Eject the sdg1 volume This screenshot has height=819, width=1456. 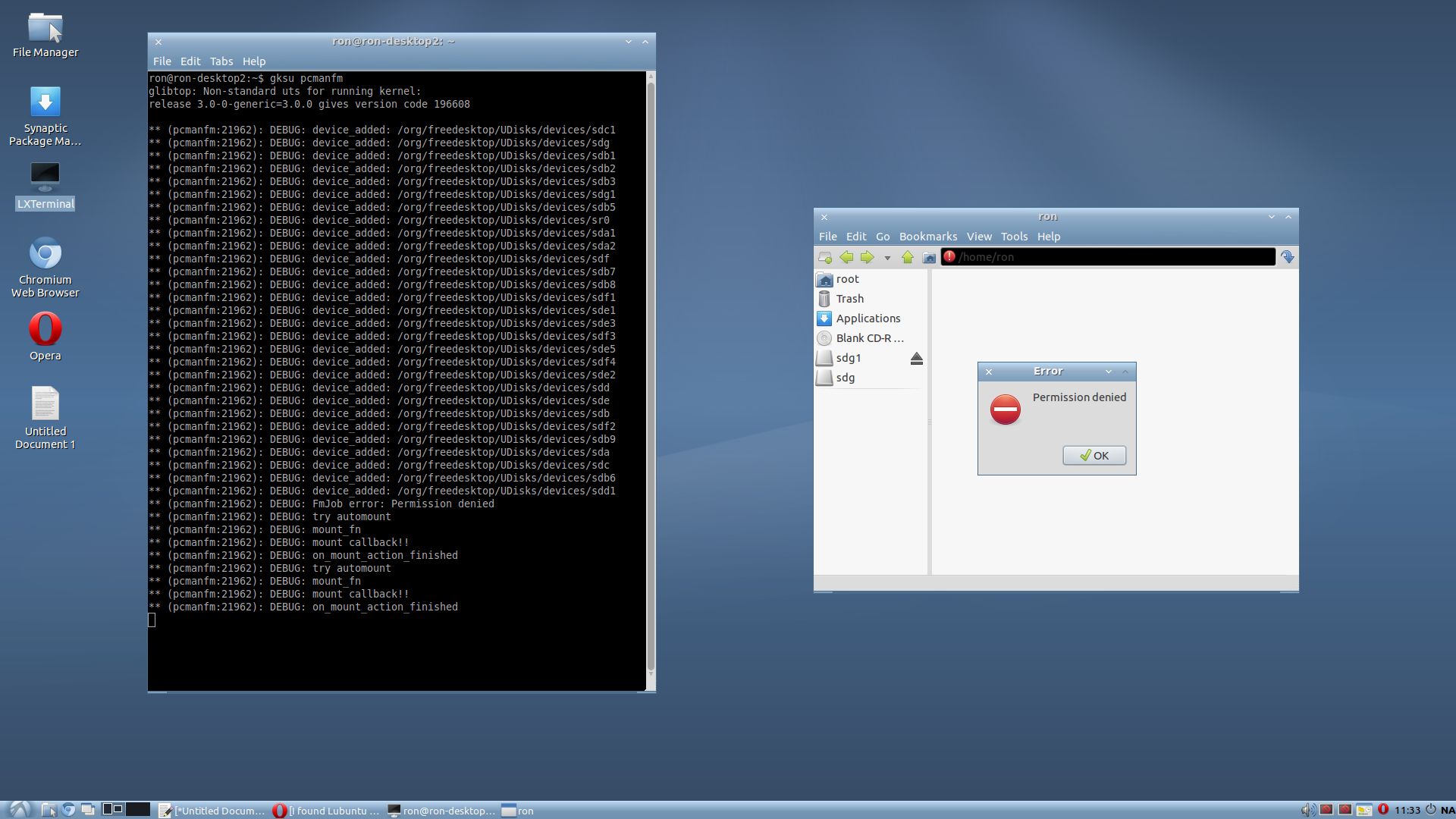point(916,359)
